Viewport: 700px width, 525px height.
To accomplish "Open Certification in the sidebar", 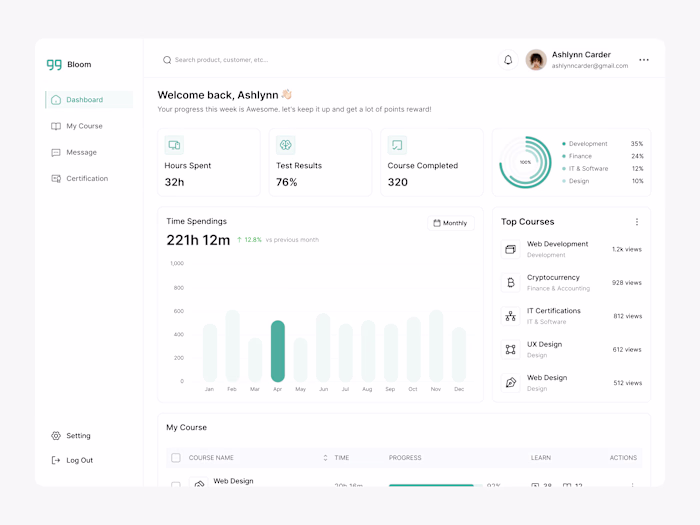I will [79, 179].
